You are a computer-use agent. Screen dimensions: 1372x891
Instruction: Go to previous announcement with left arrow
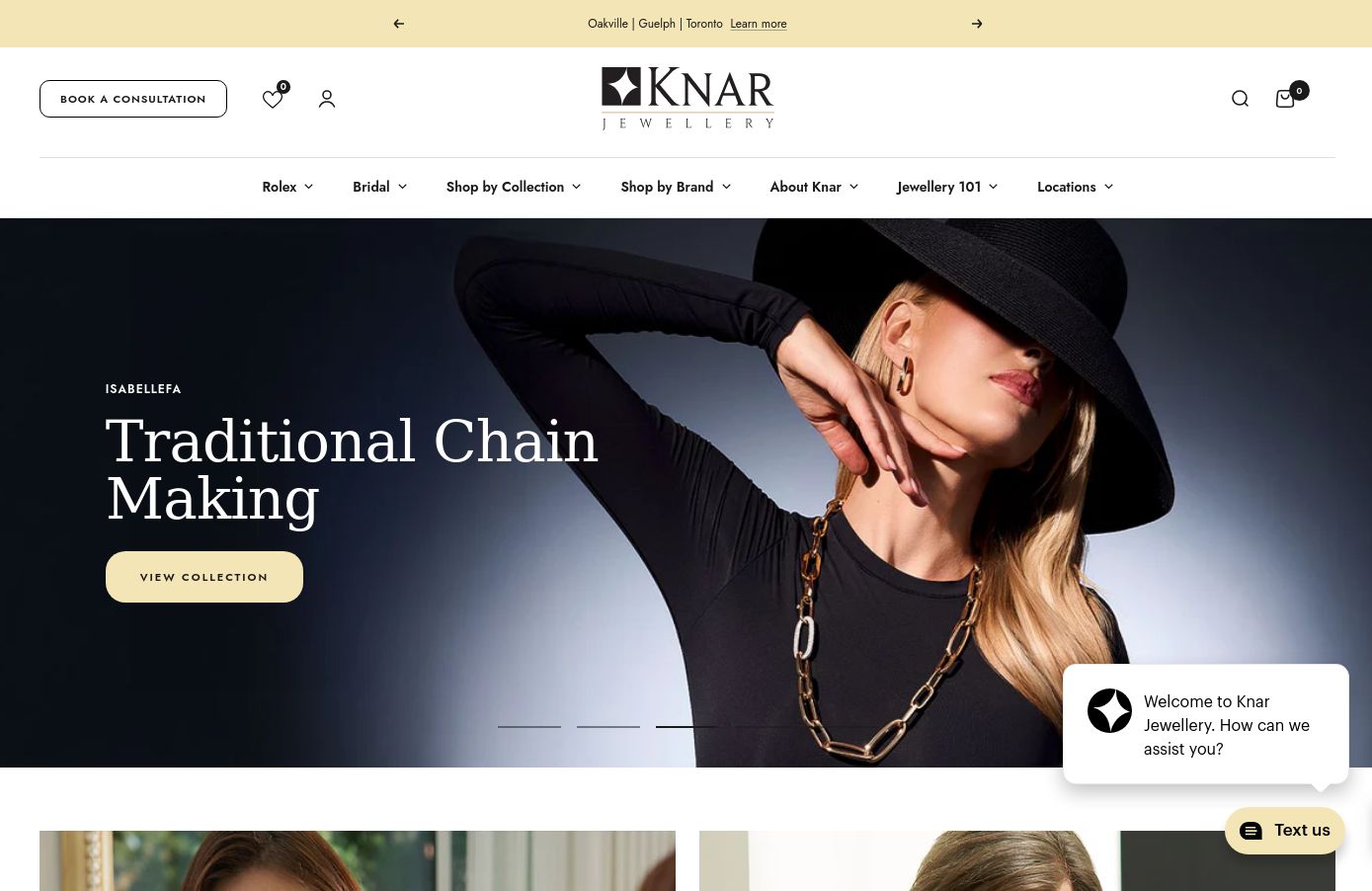click(x=399, y=24)
